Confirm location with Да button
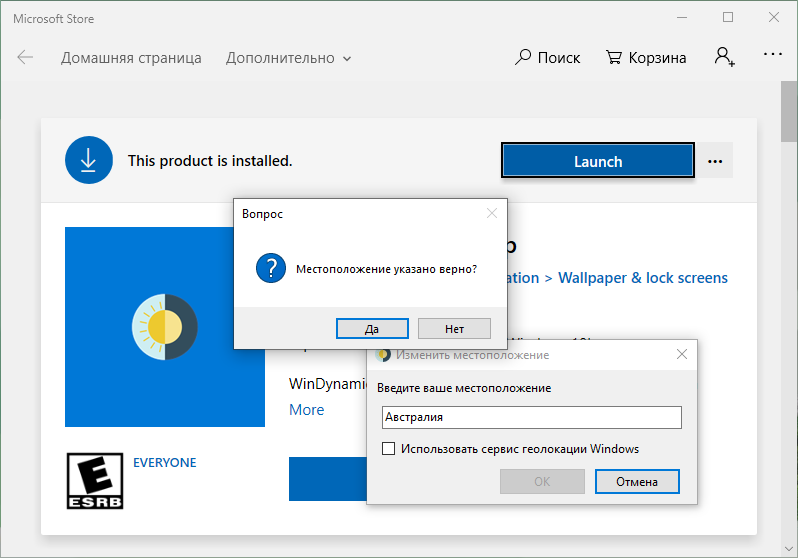The width and height of the screenshot is (798, 558). (372, 328)
